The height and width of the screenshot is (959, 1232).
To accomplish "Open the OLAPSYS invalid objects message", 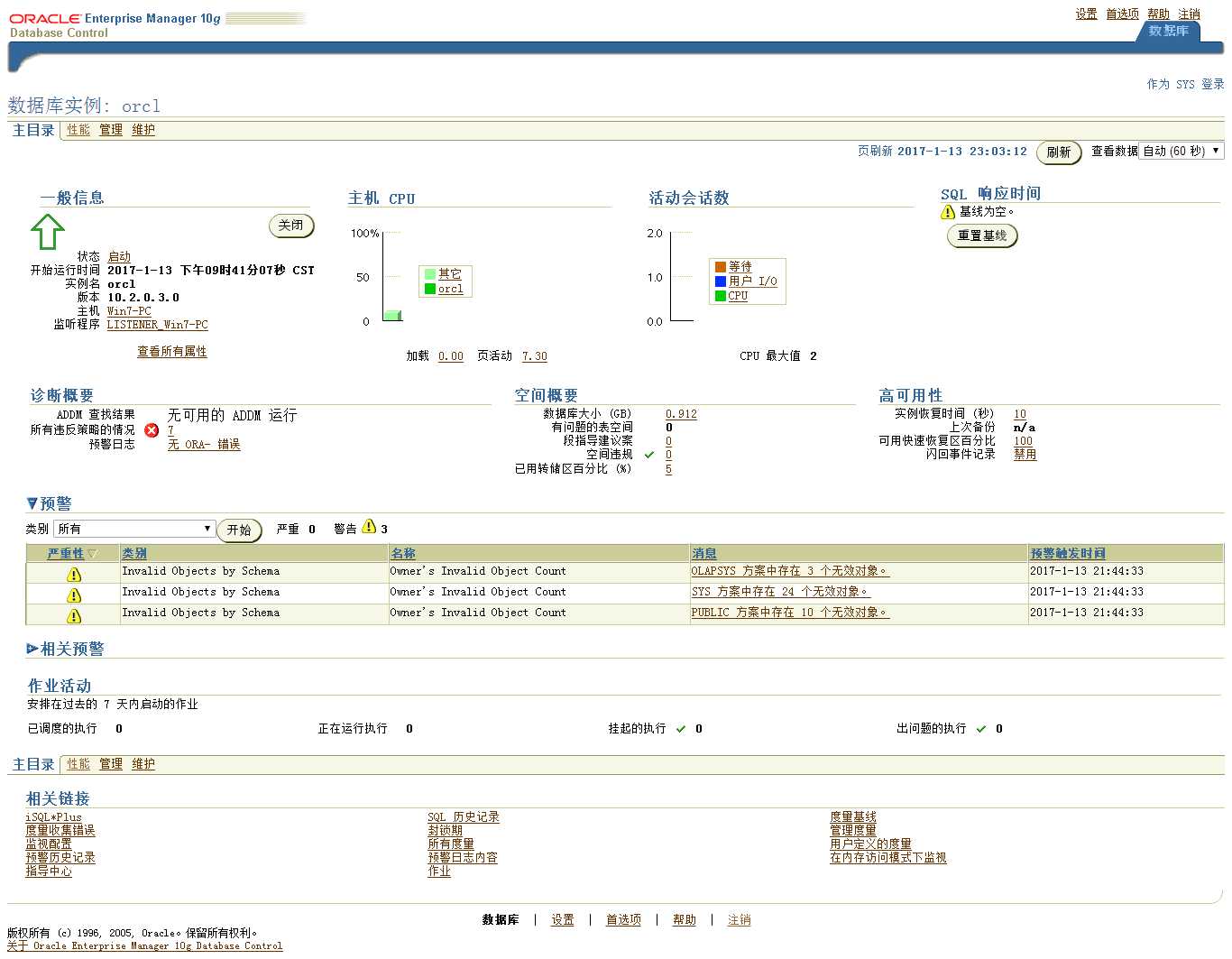I will 790,571.
